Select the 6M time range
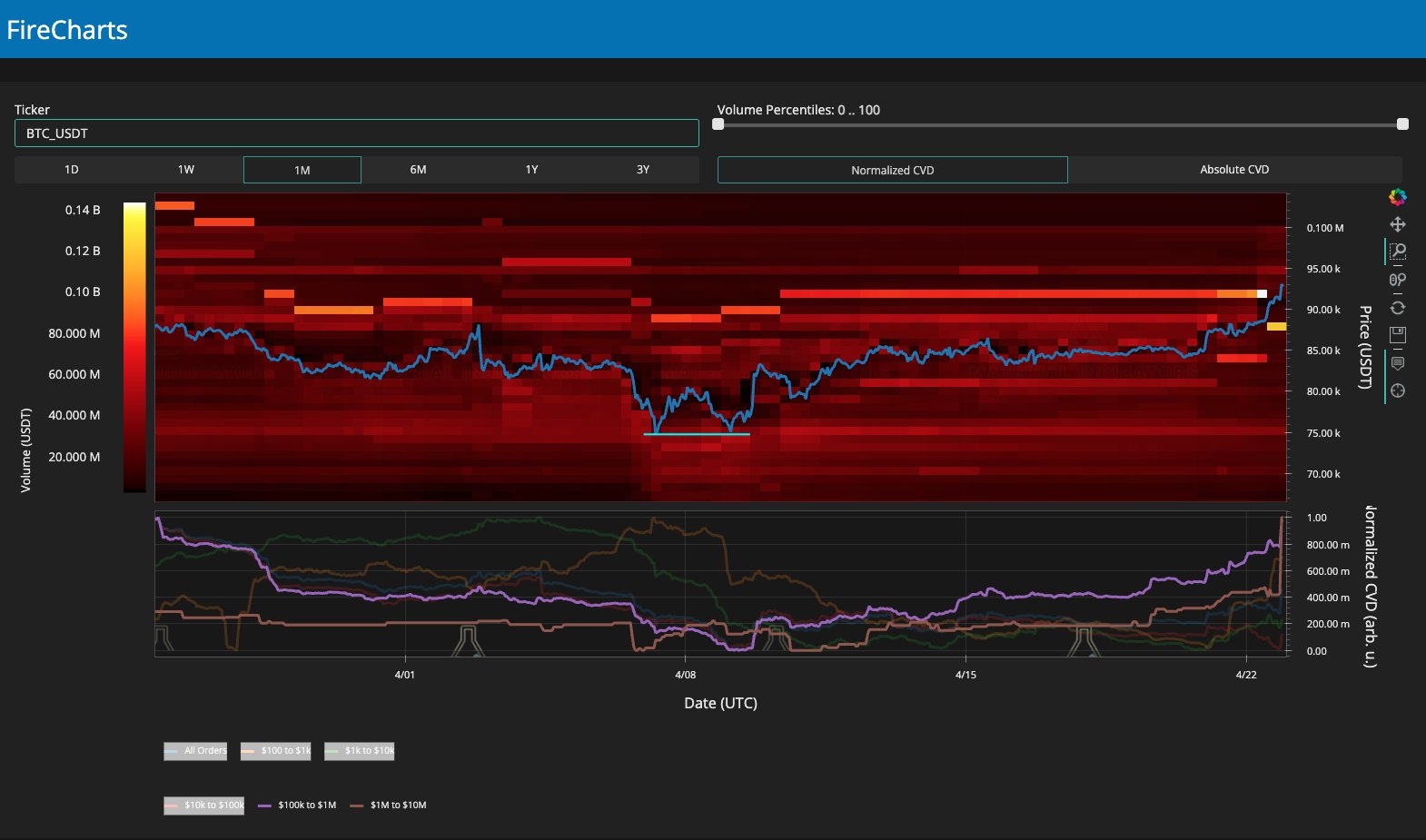This screenshot has width=1426, height=840. point(418,170)
